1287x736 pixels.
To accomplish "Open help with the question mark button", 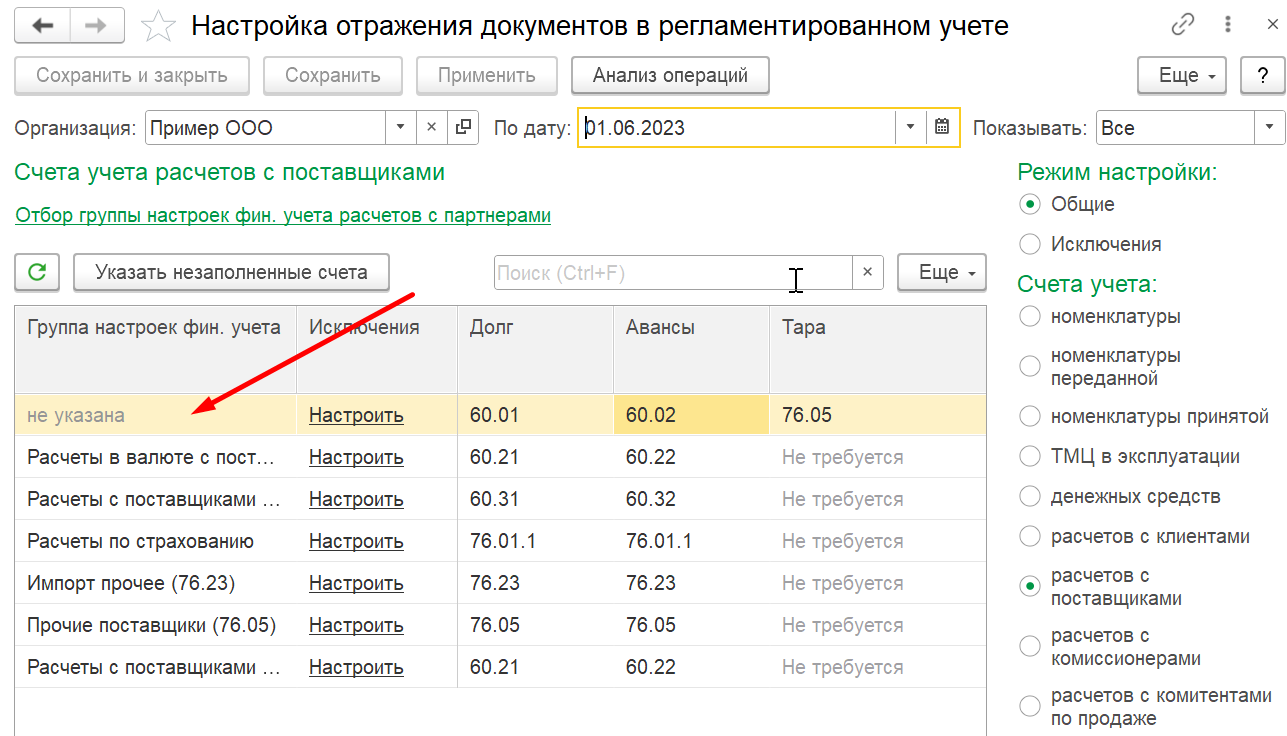I will [x=1261, y=75].
